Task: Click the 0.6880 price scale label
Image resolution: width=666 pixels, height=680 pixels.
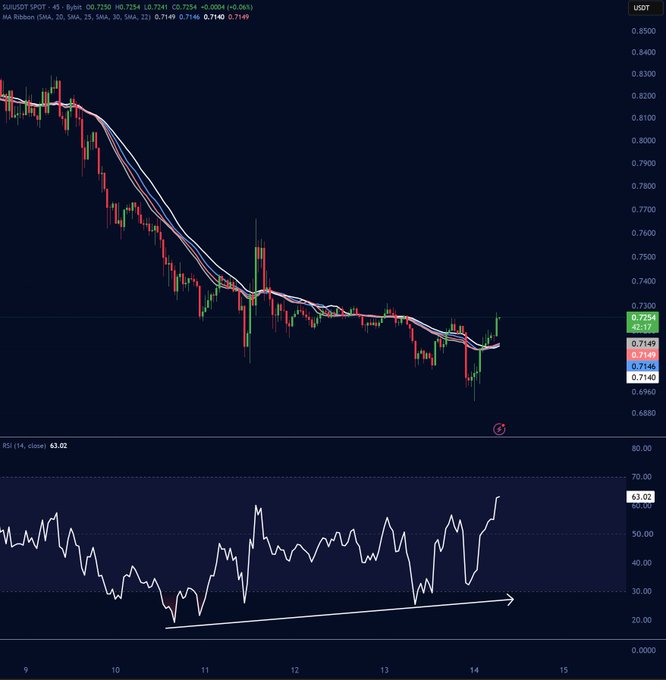Action: (x=643, y=413)
